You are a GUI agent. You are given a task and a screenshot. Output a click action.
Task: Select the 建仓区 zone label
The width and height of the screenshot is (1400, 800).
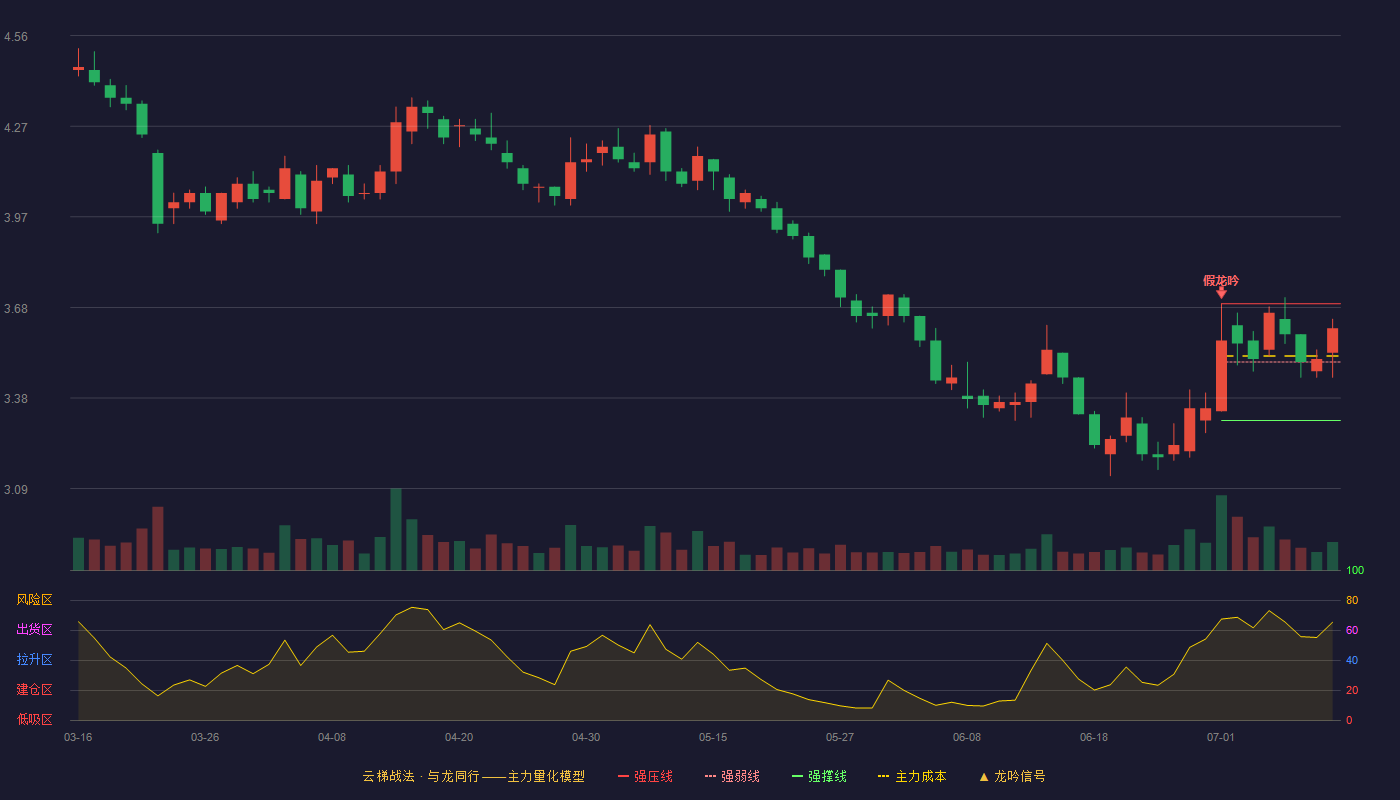pyautogui.click(x=34, y=690)
